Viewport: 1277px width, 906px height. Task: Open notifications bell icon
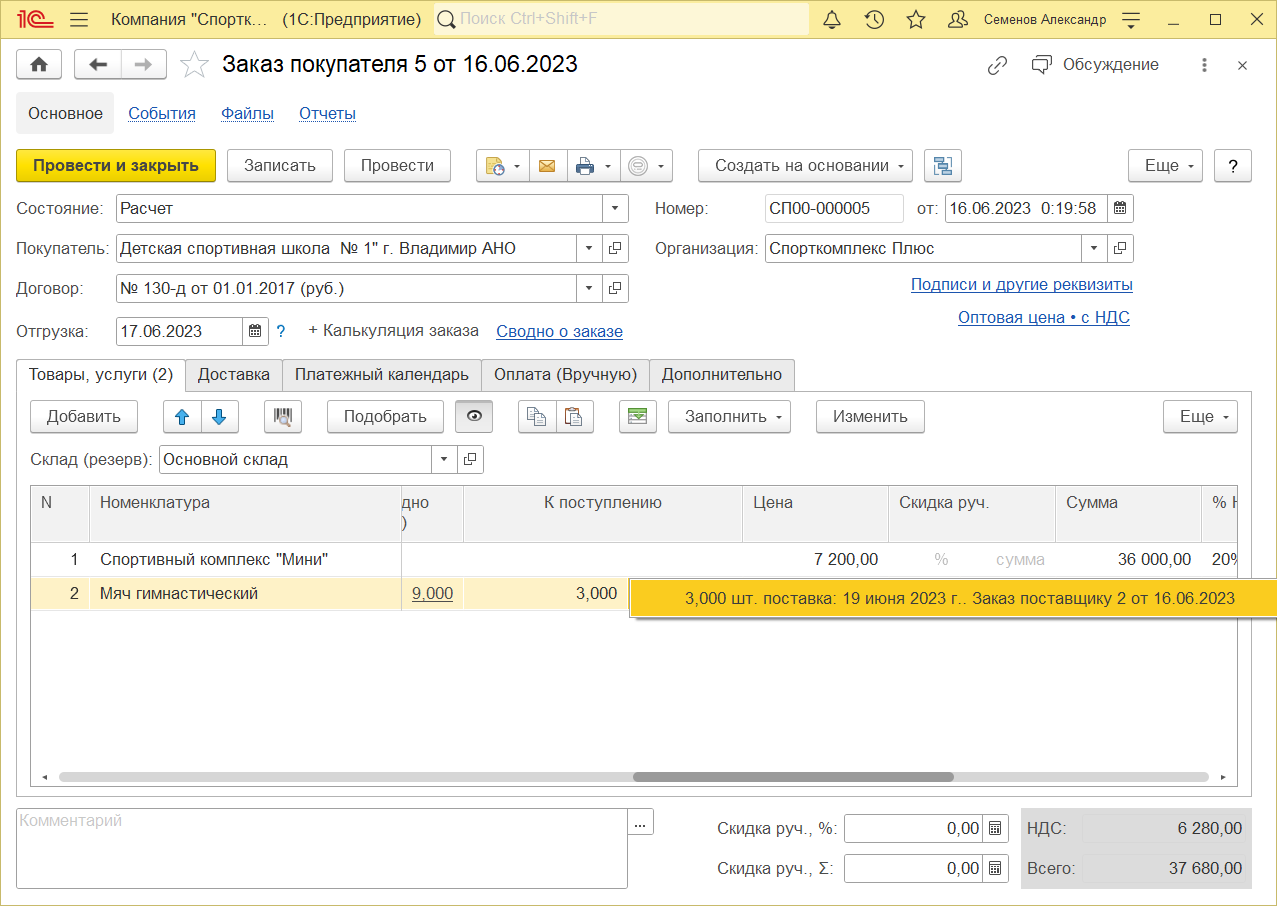coord(832,20)
